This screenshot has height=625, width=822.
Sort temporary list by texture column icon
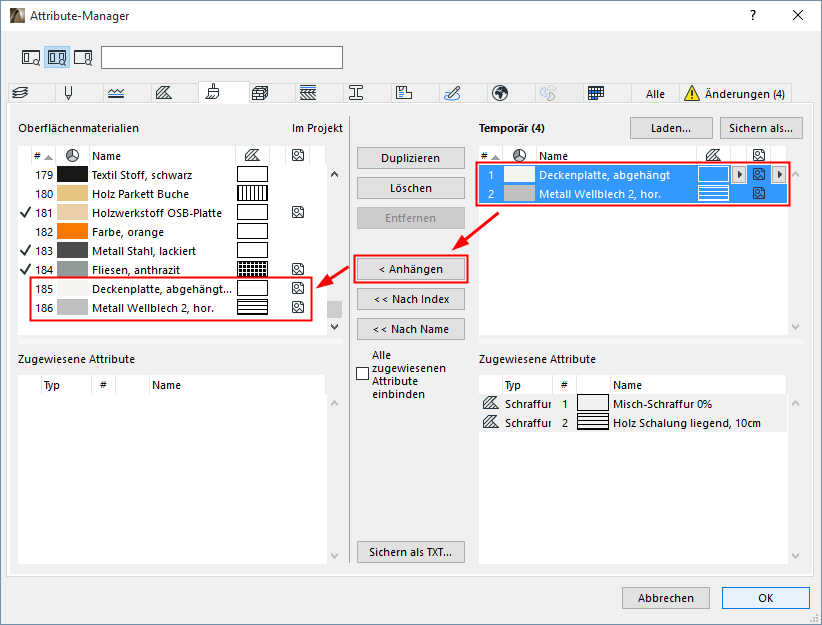(759, 155)
